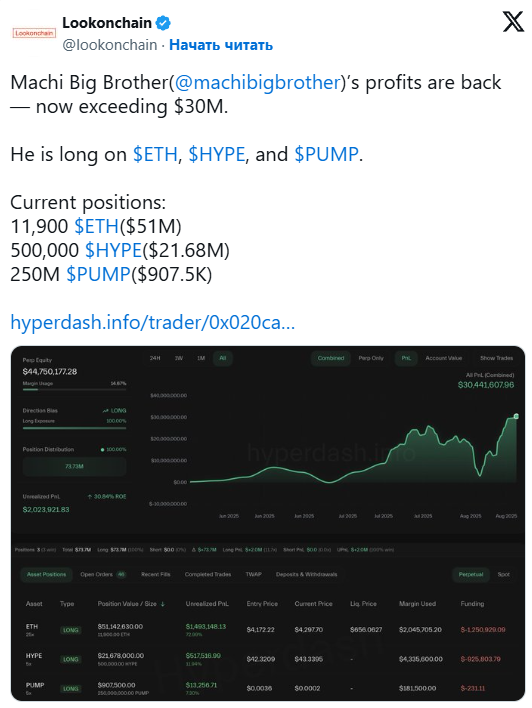Switch to the Spot positions view
The width and height of the screenshot is (532, 708).
click(x=504, y=574)
